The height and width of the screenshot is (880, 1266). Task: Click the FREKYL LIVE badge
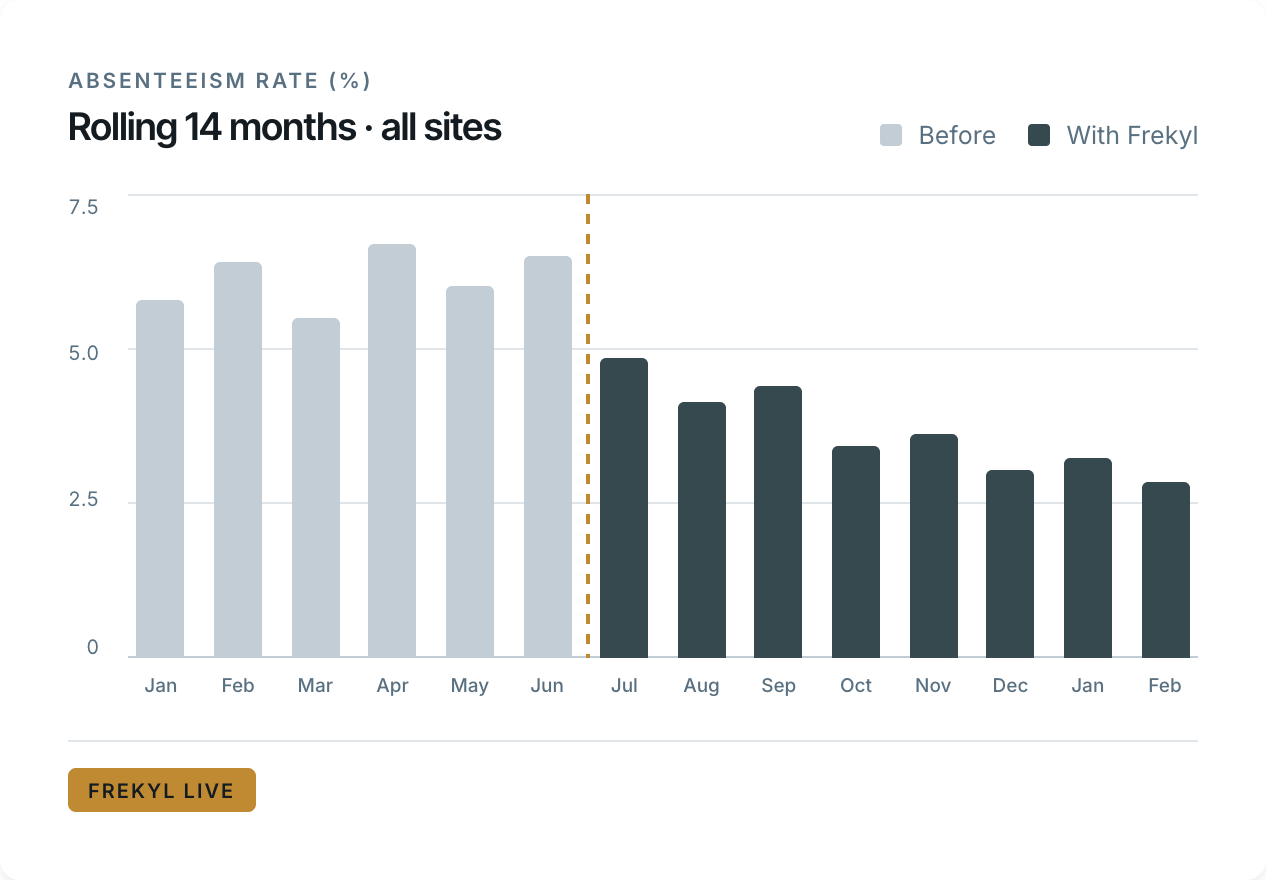[x=162, y=790]
